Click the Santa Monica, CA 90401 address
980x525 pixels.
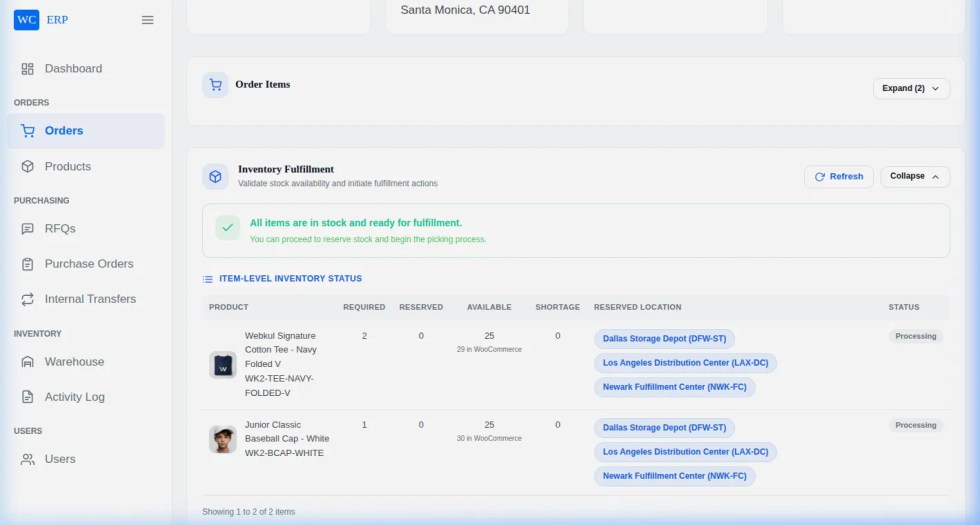(465, 10)
